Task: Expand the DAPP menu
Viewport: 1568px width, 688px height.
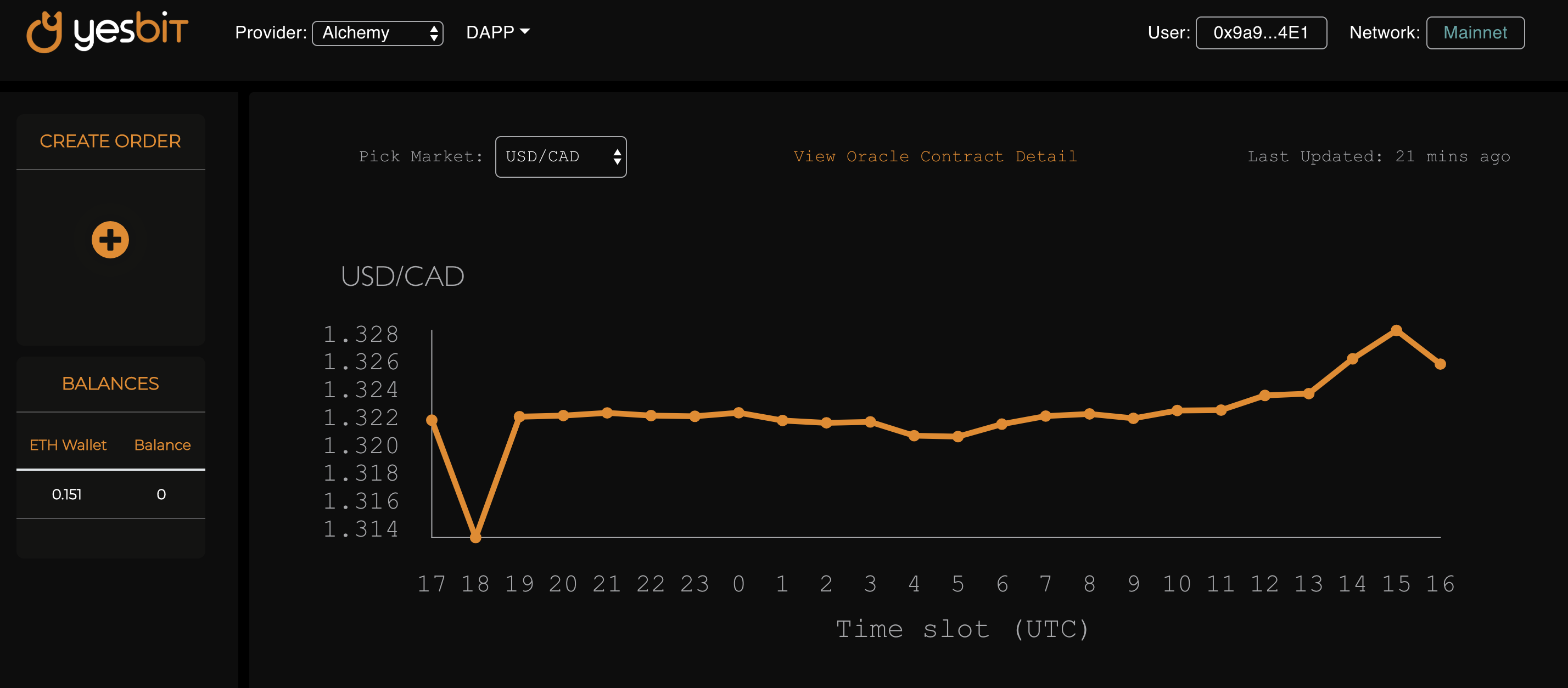Action: point(497,32)
